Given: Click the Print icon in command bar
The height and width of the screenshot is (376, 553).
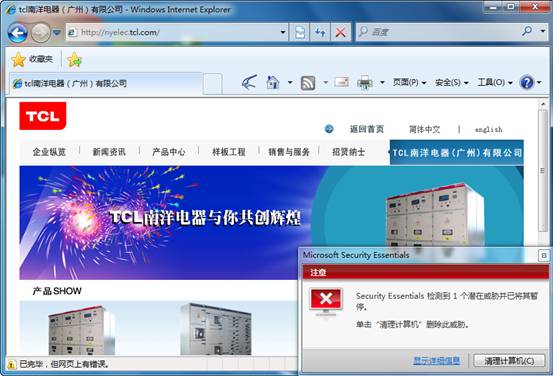Looking at the screenshot, I should [x=365, y=83].
